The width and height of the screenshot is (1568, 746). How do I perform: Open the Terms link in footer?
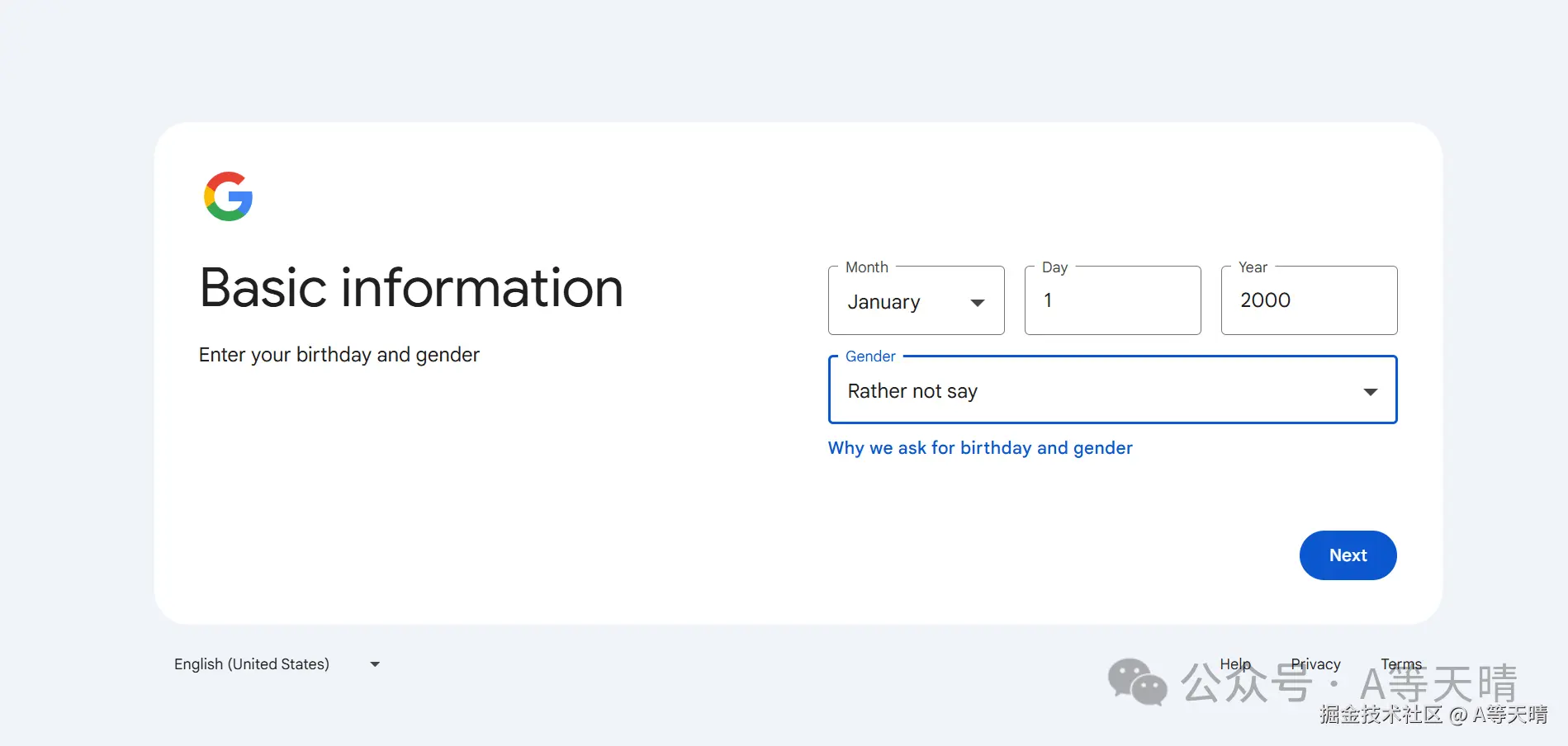(1401, 664)
